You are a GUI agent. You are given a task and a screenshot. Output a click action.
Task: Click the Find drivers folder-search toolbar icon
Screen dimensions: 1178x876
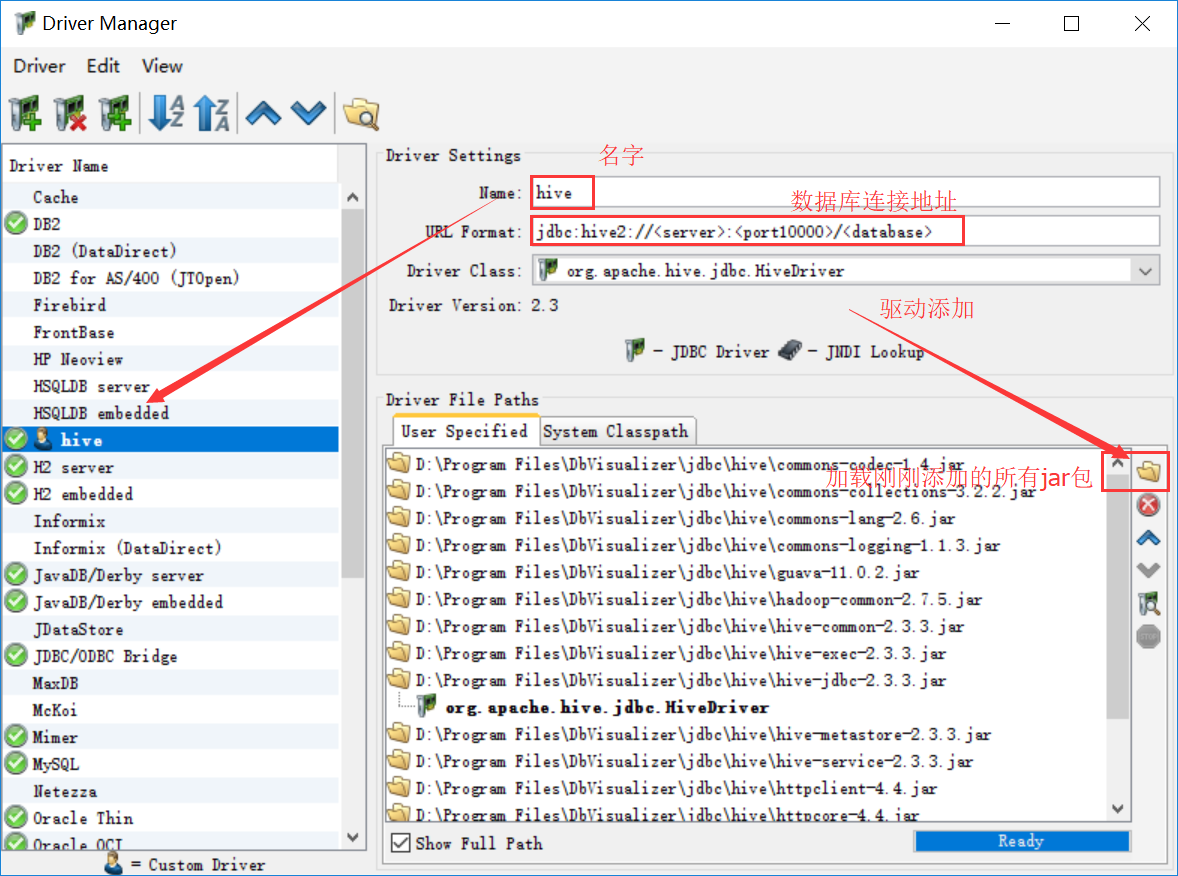pyautogui.click(x=361, y=113)
